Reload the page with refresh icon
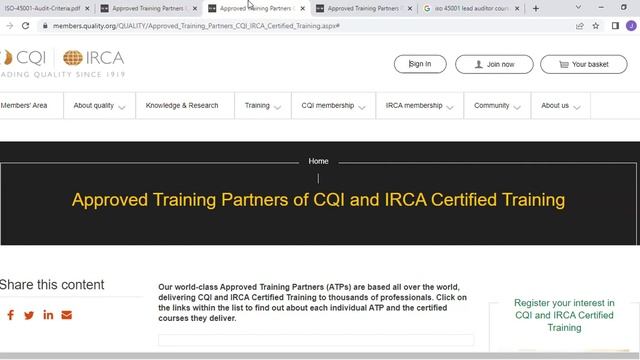This screenshot has width=640, height=360. (25, 26)
